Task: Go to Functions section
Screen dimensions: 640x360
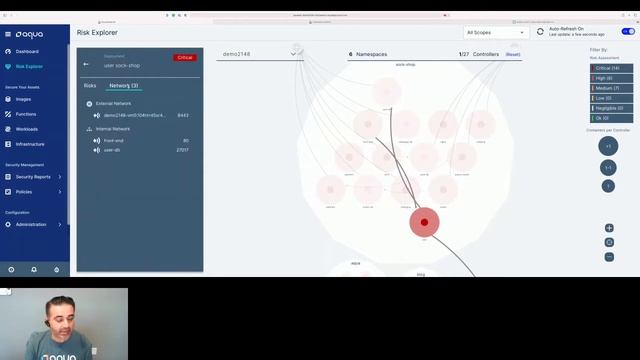Action: (26, 114)
